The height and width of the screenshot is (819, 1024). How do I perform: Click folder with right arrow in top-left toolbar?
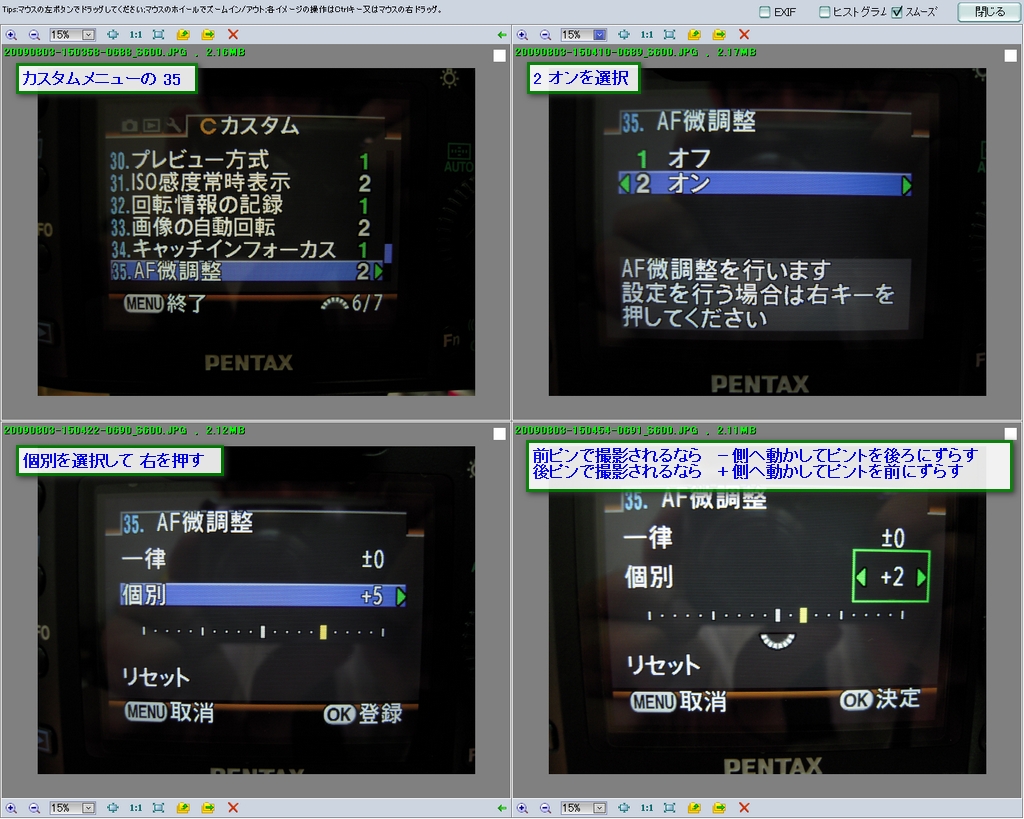click(x=208, y=35)
